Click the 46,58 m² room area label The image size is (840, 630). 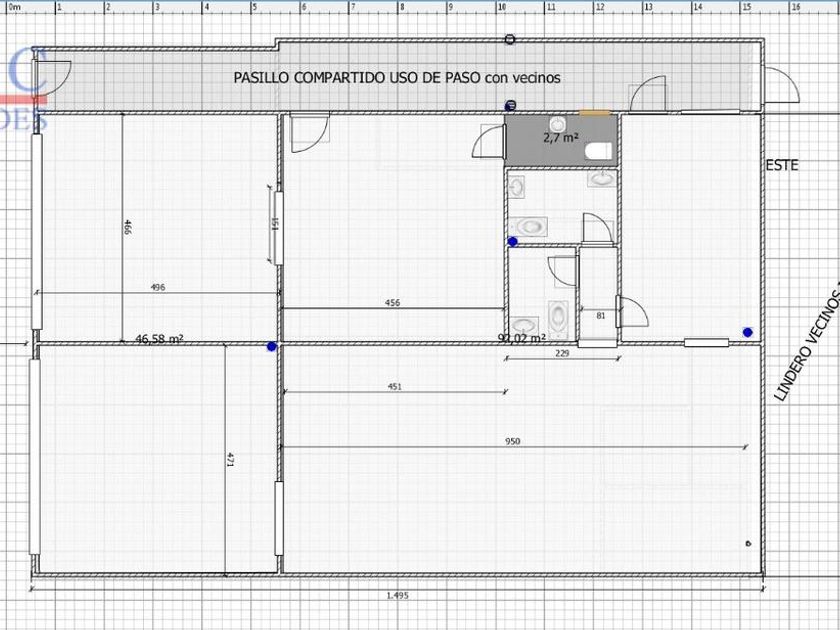[159, 339]
